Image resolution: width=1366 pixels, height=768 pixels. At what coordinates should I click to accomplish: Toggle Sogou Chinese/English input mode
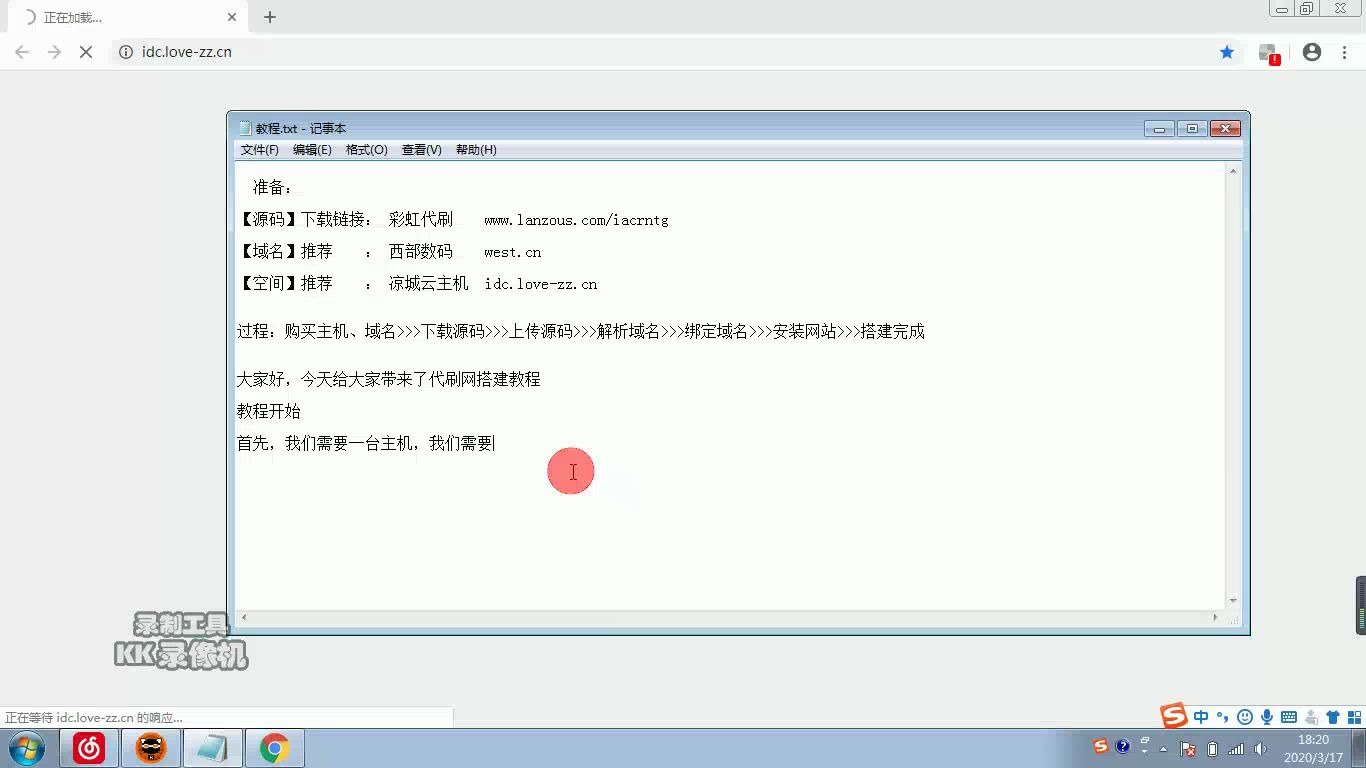[x=1201, y=717]
